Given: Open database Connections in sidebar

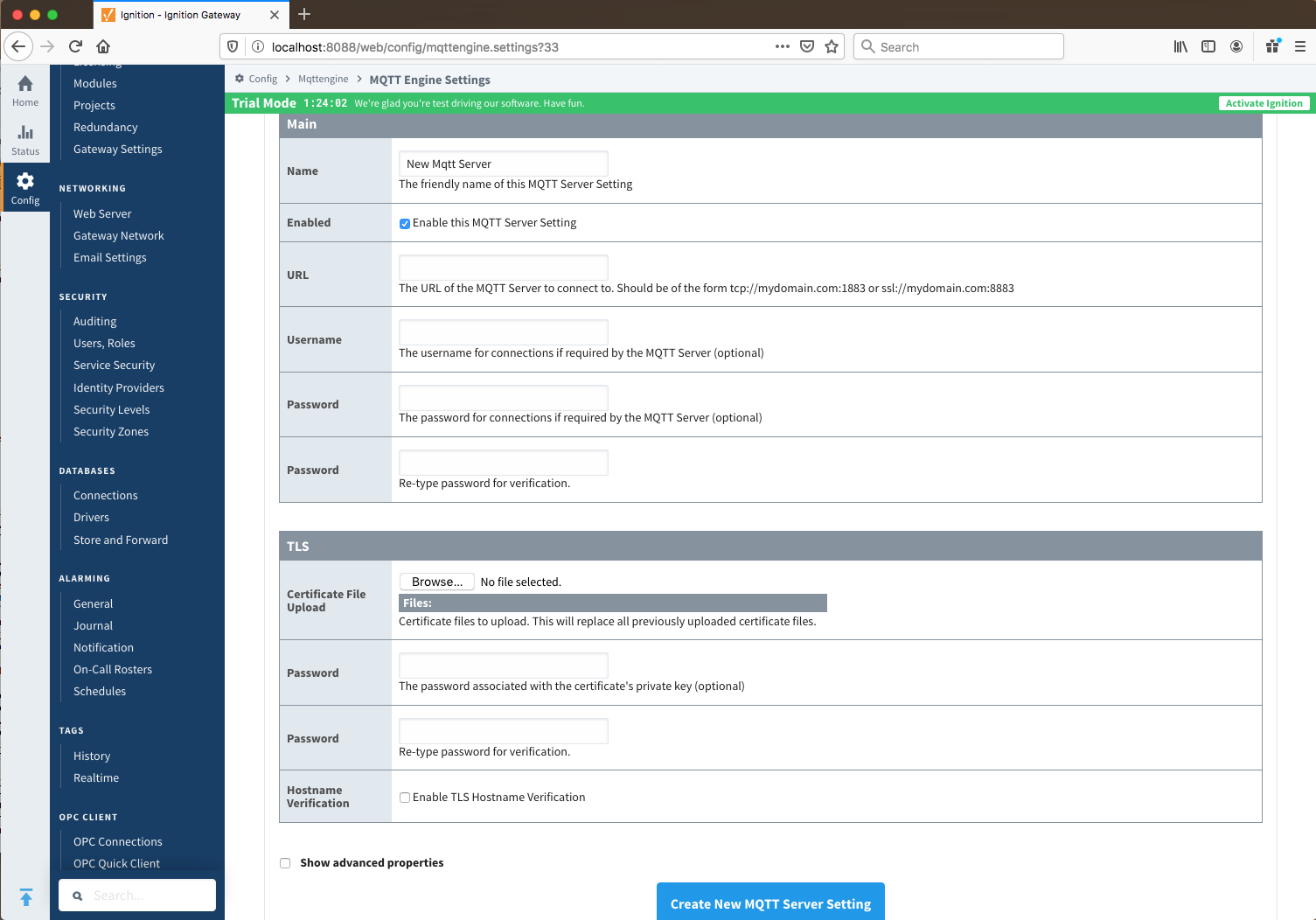Looking at the screenshot, I should pyautogui.click(x=106, y=496).
